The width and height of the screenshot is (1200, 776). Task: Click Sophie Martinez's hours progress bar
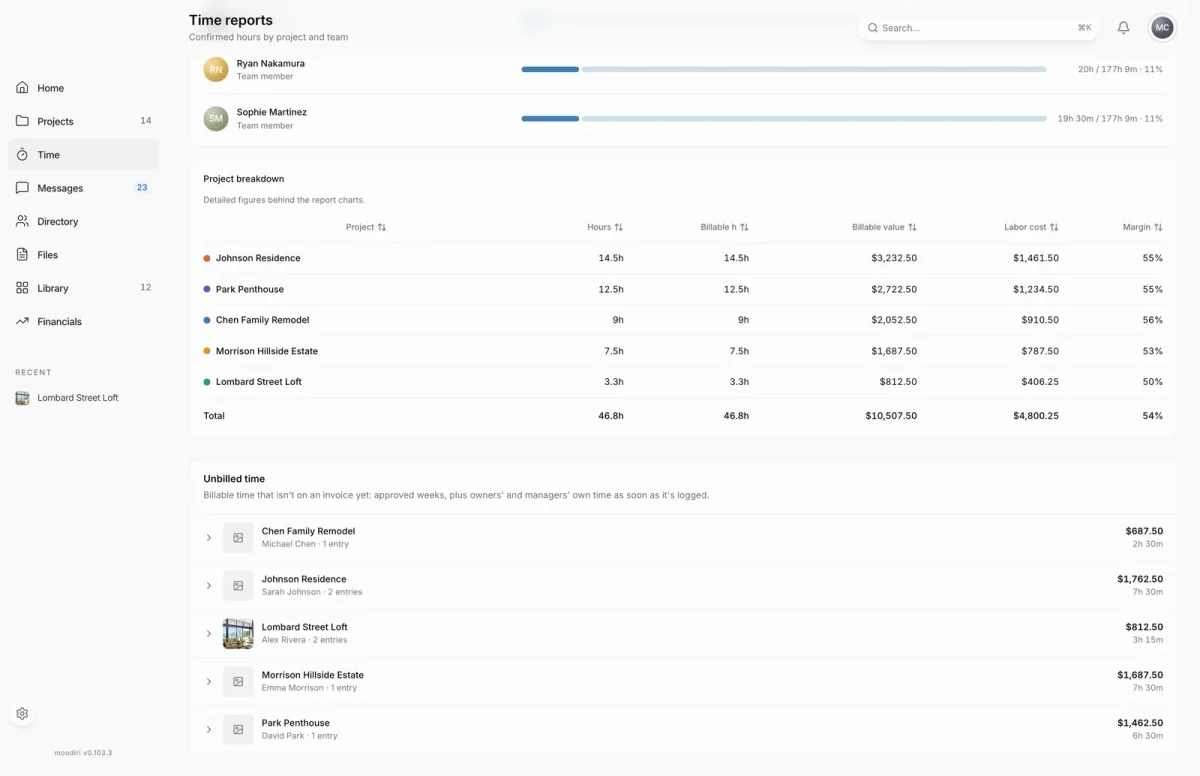tap(783, 118)
